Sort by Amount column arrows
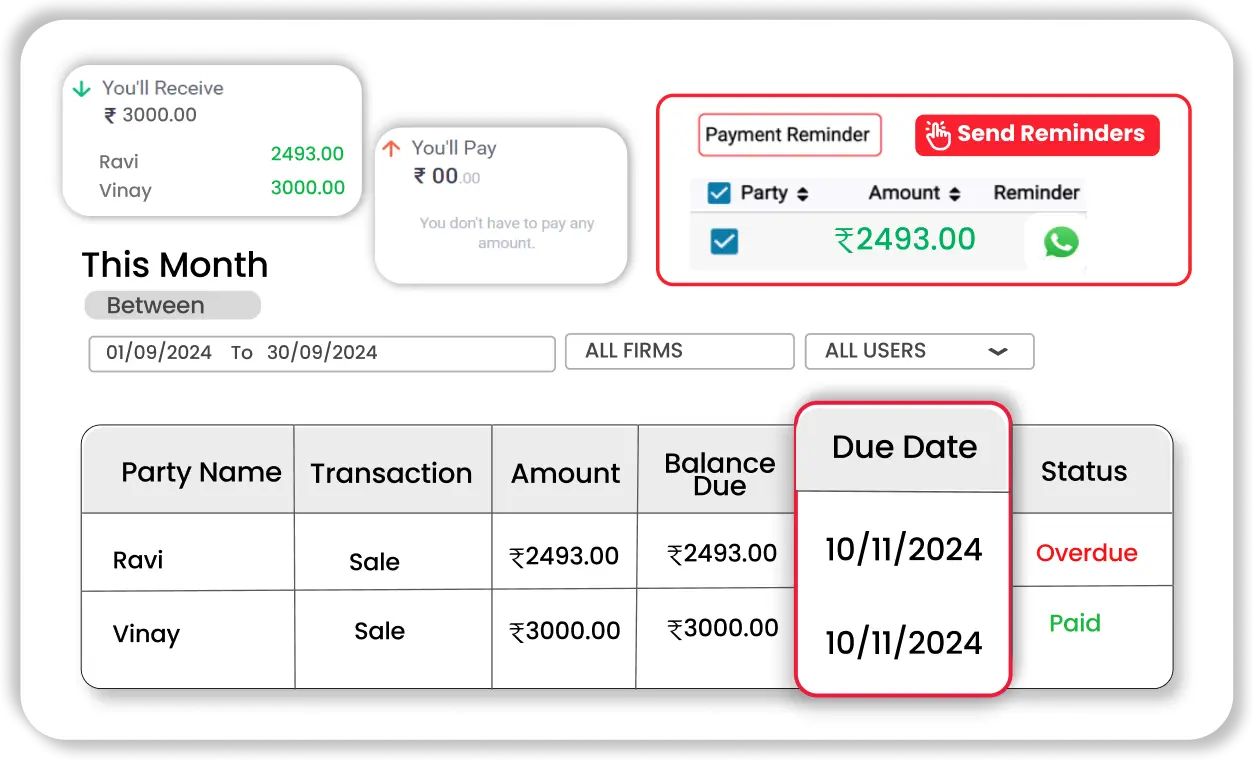Image resolution: width=1253 pixels, height=760 pixels. (x=954, y=194)
